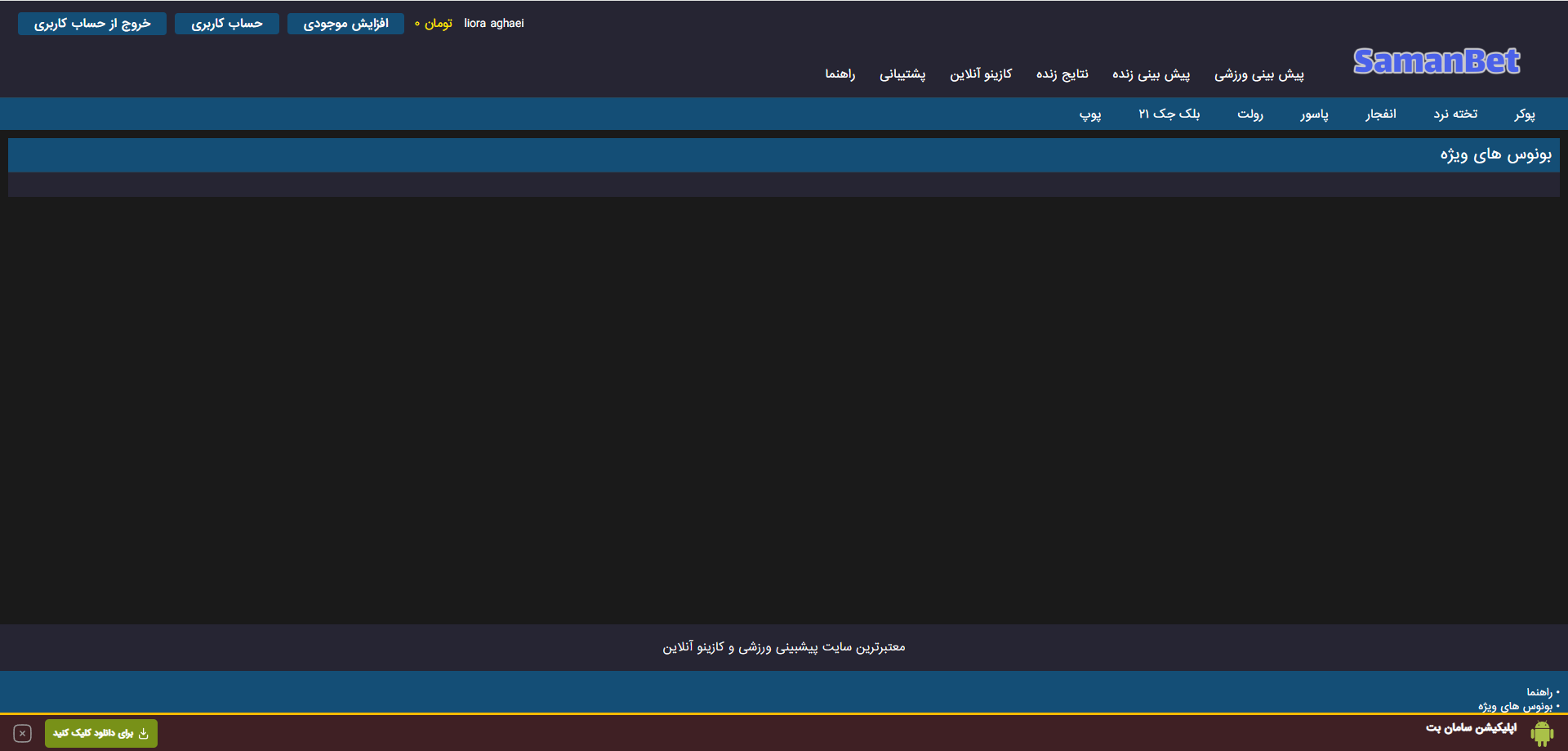Viewport: 1568px width, 751px height.
Task: Open انفجار game tab
Action: pos(1380,114)
